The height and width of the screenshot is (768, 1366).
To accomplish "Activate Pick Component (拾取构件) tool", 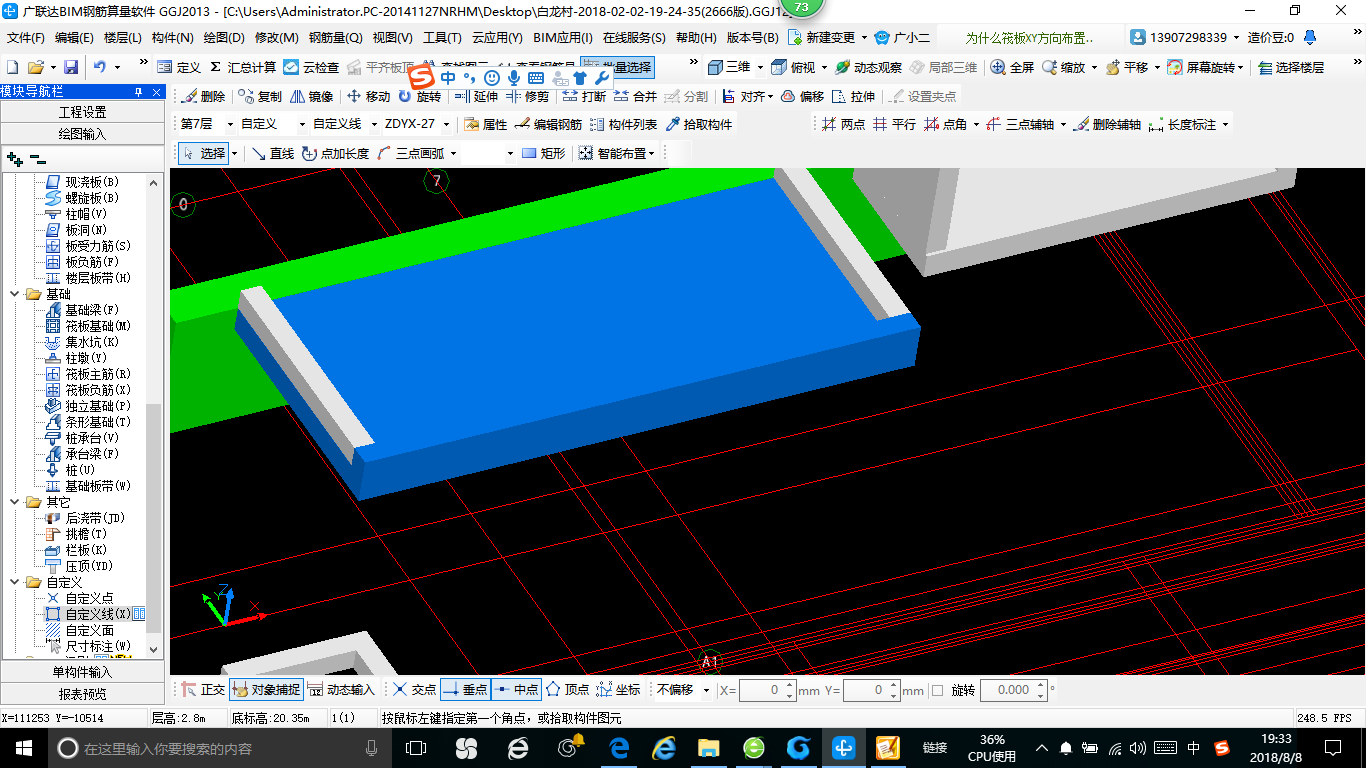I will point(699,125).
